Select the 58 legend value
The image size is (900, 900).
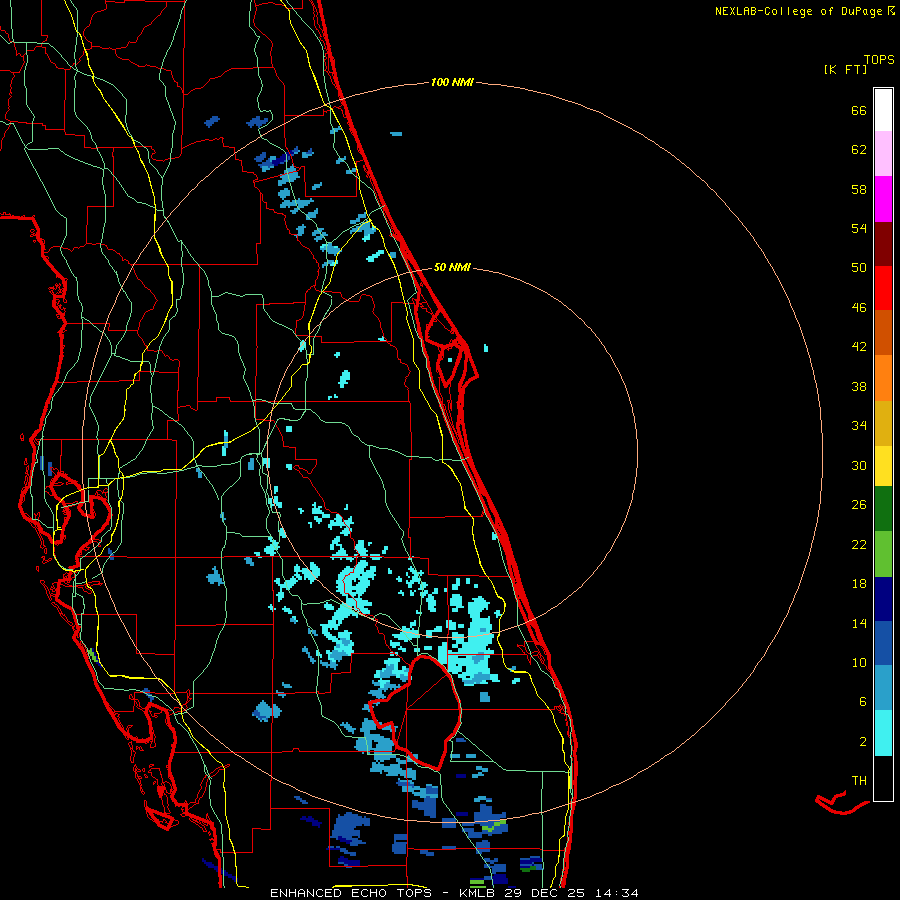point(859,189)
